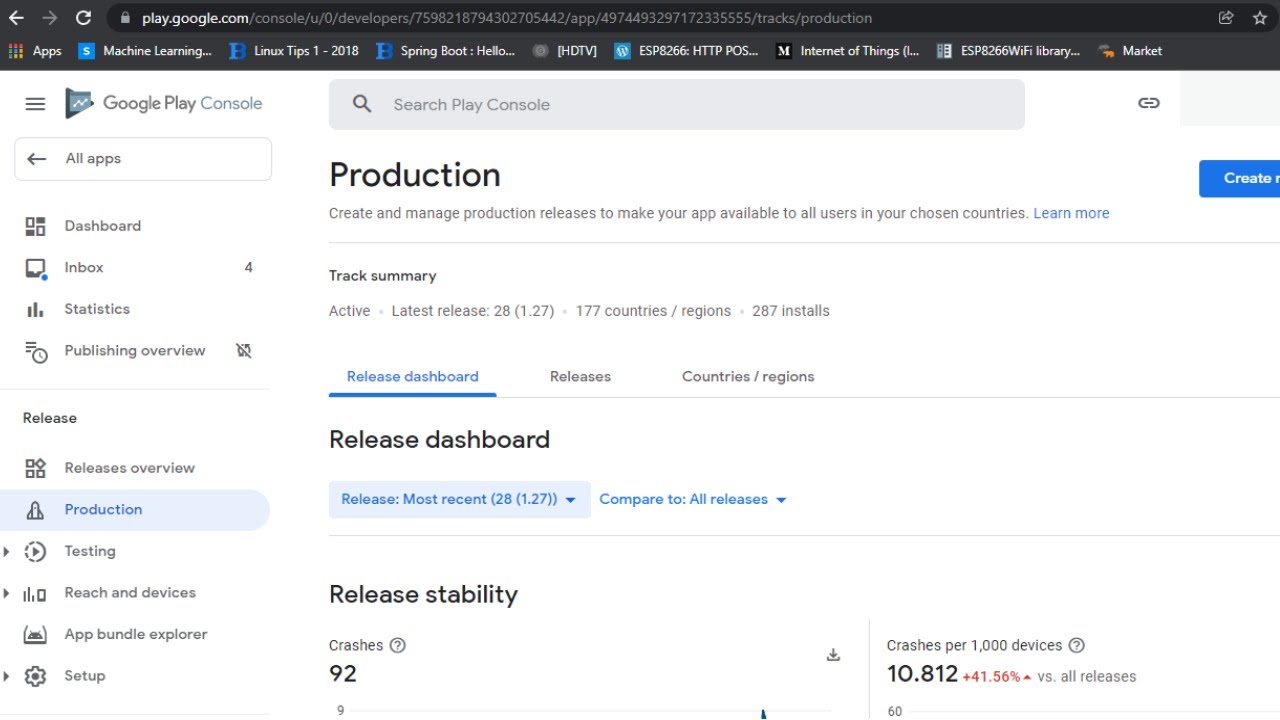This screenshot has width=1280, height=720.
Task: Open the Internet of Things bookmark
Action: 848,51
